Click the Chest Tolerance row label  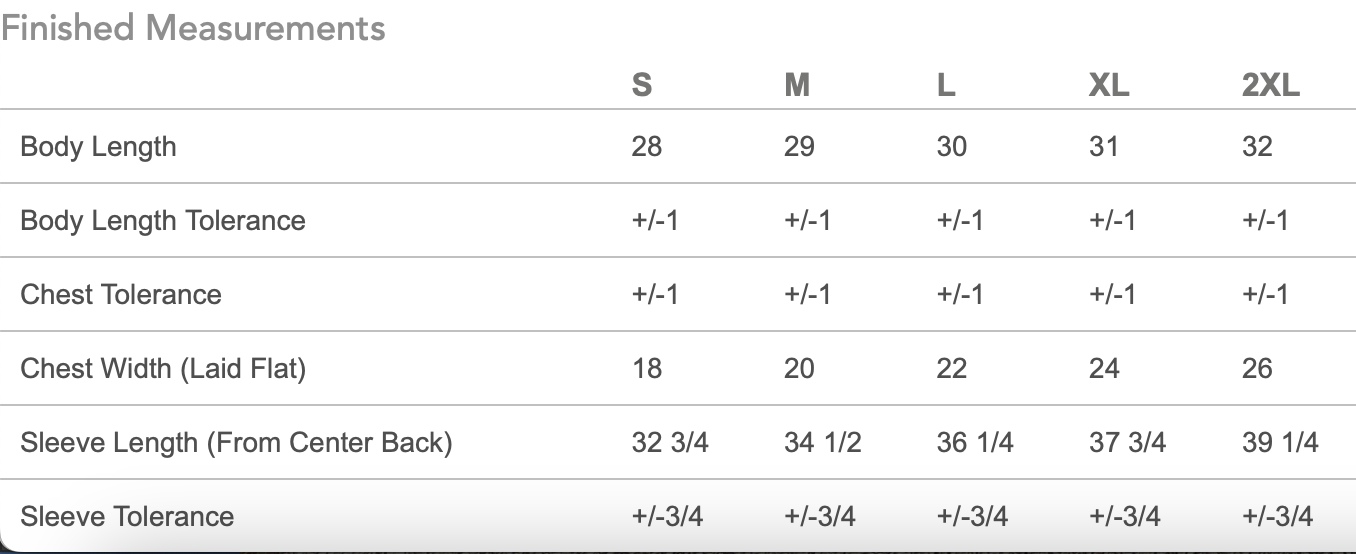pyautogui.click(x=121, y=294)
